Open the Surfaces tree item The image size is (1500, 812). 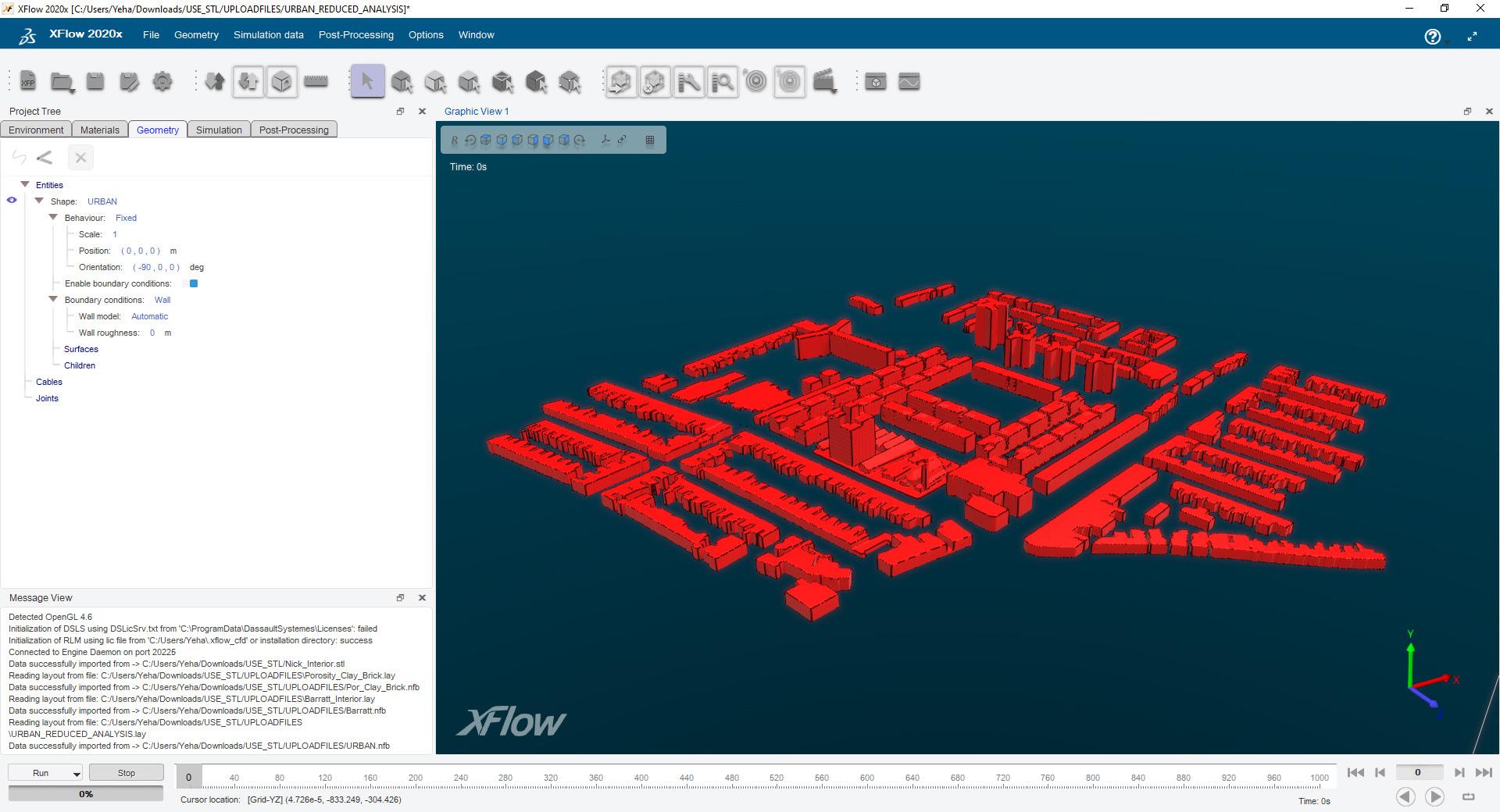[x=81, y=349]
